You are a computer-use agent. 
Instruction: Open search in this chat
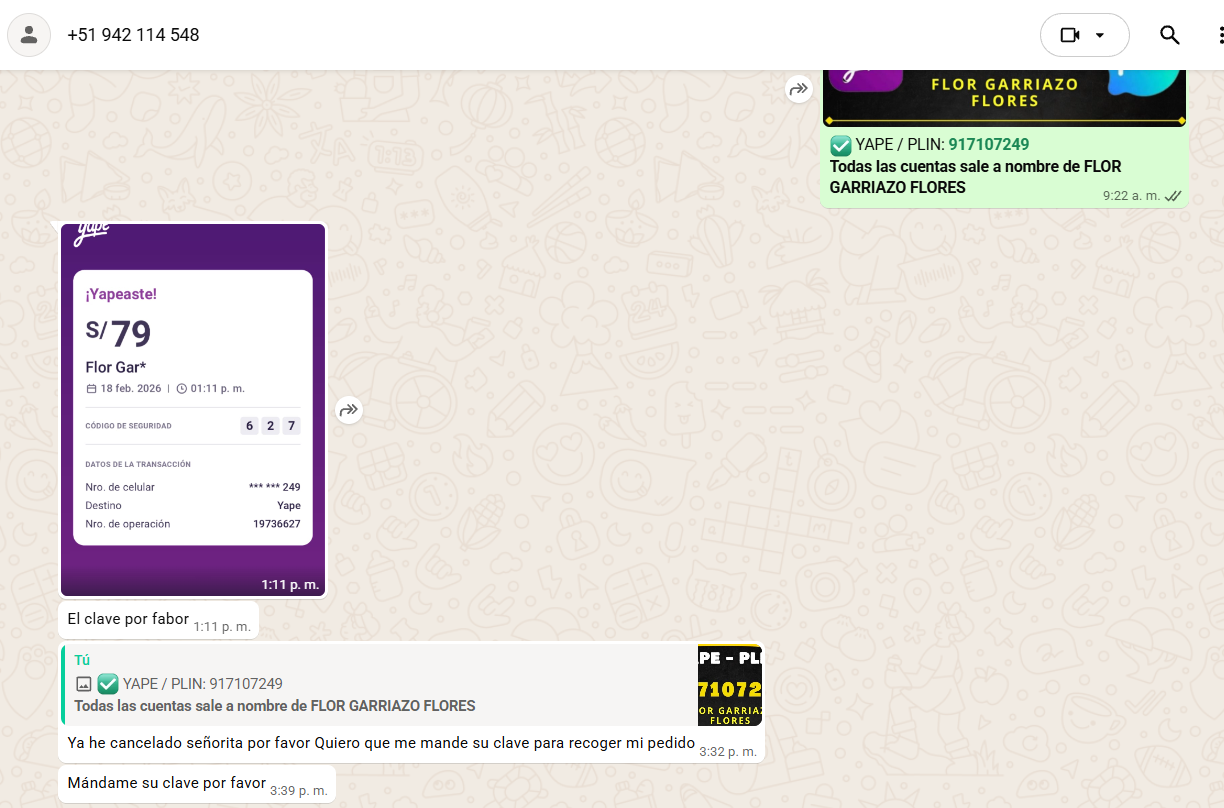click(x=1169, y=35)
